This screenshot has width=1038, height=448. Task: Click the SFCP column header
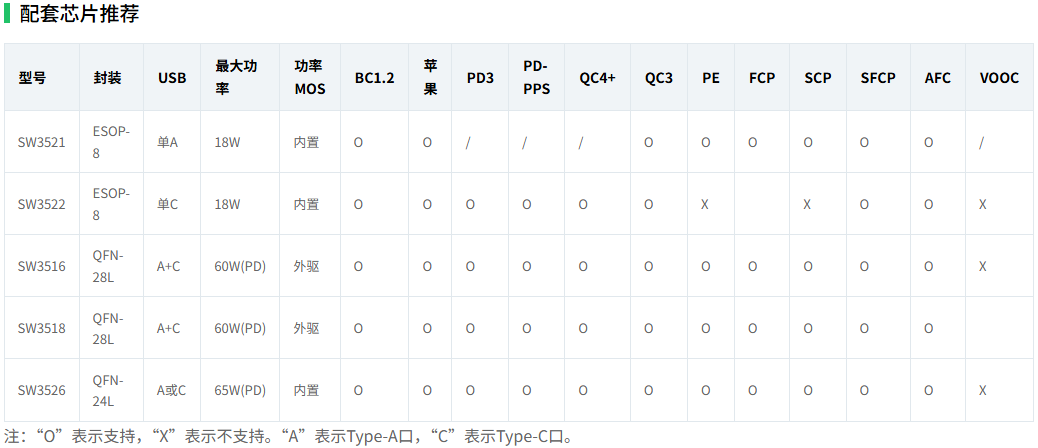[x=878, y=78]
